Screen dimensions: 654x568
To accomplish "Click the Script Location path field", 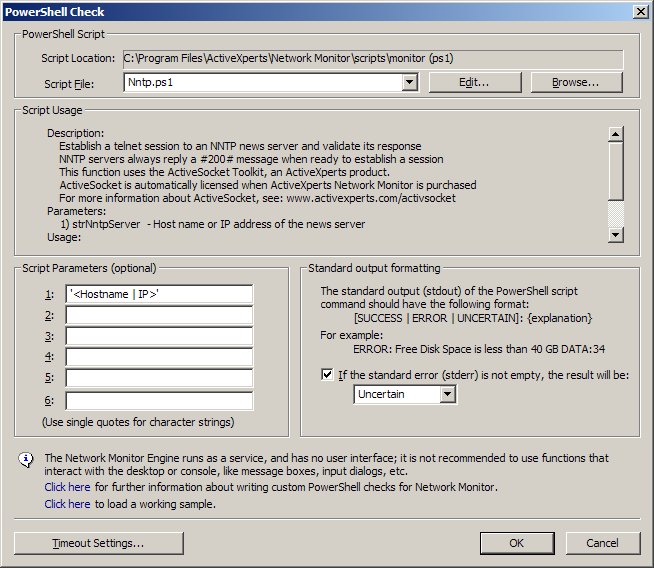I will [373, 59].
